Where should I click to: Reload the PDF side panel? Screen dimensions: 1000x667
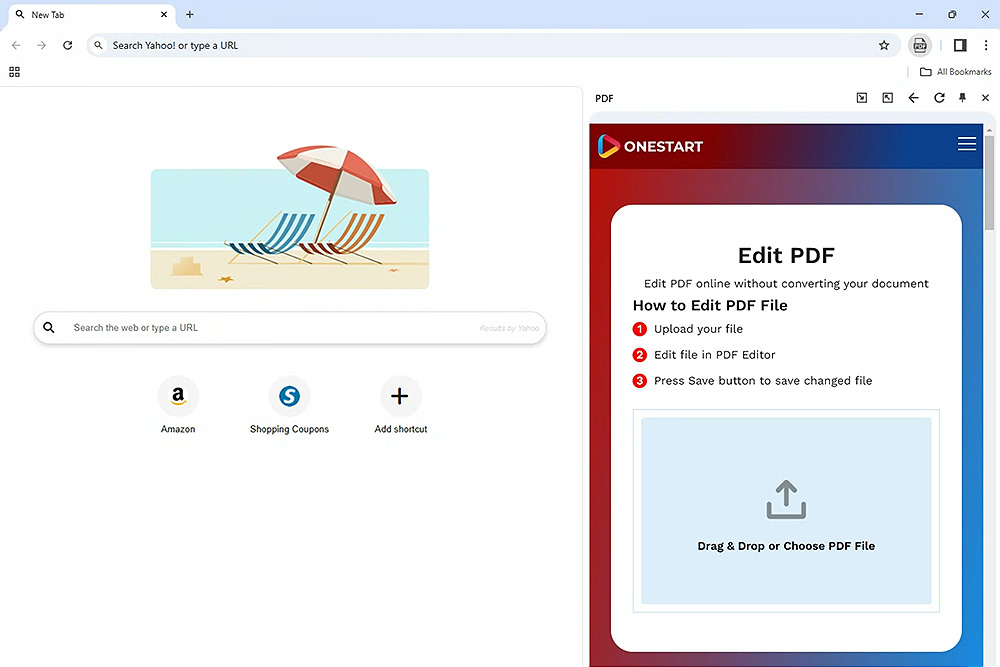pyautogui.click(x=939, y=98)
